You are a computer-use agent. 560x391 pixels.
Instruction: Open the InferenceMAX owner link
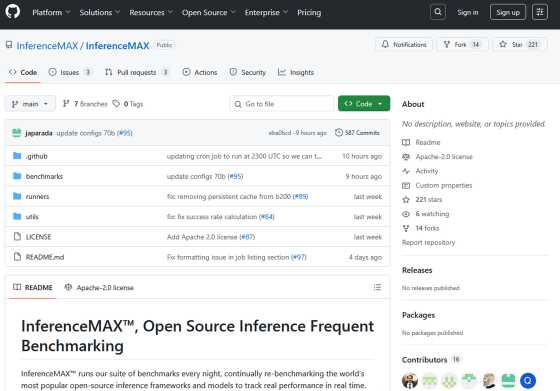(x=47, y=45)
